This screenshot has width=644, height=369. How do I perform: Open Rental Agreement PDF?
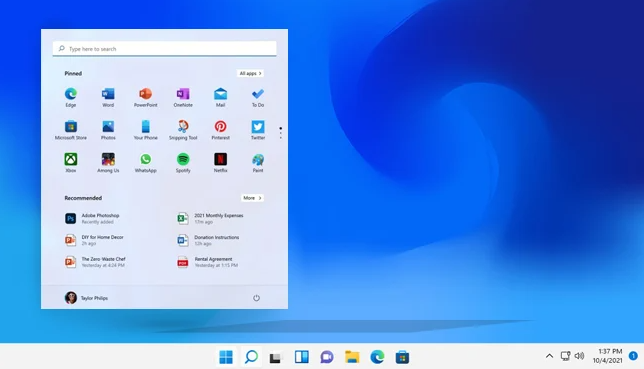[207, 262]
